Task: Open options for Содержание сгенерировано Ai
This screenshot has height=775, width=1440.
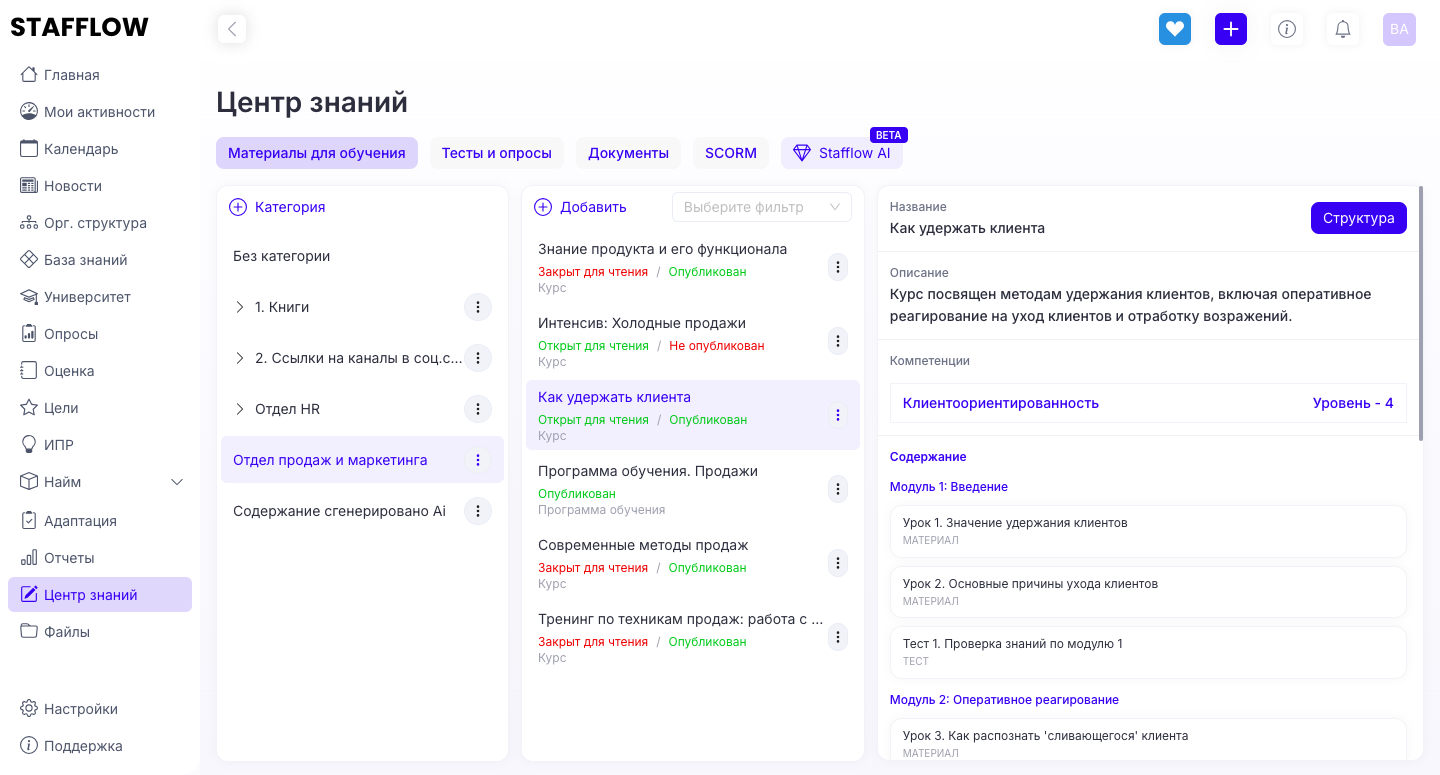Action: [x=478, y=511]
